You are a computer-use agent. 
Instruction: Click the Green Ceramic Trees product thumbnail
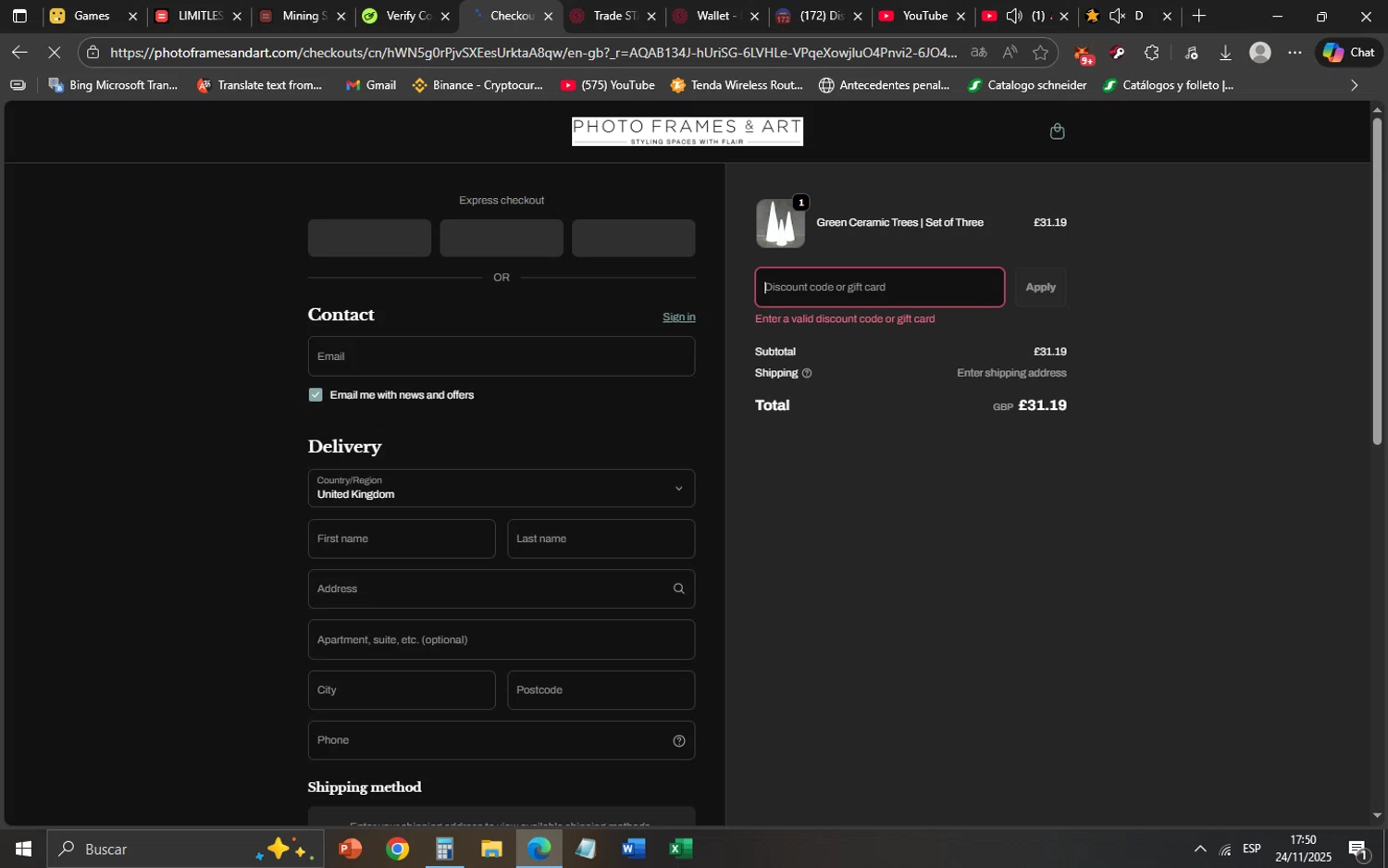[780, 223]
